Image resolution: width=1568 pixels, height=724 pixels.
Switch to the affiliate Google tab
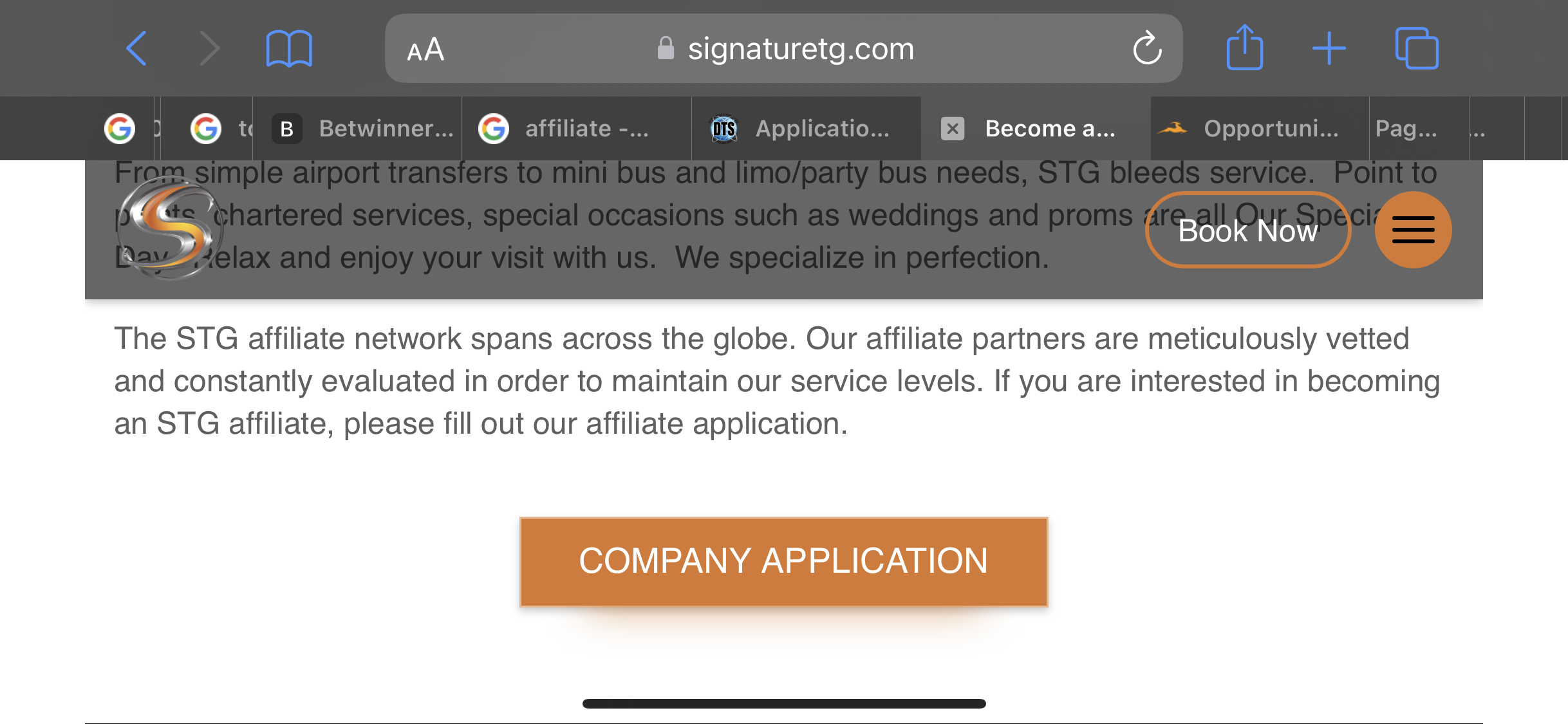point(577,129)
